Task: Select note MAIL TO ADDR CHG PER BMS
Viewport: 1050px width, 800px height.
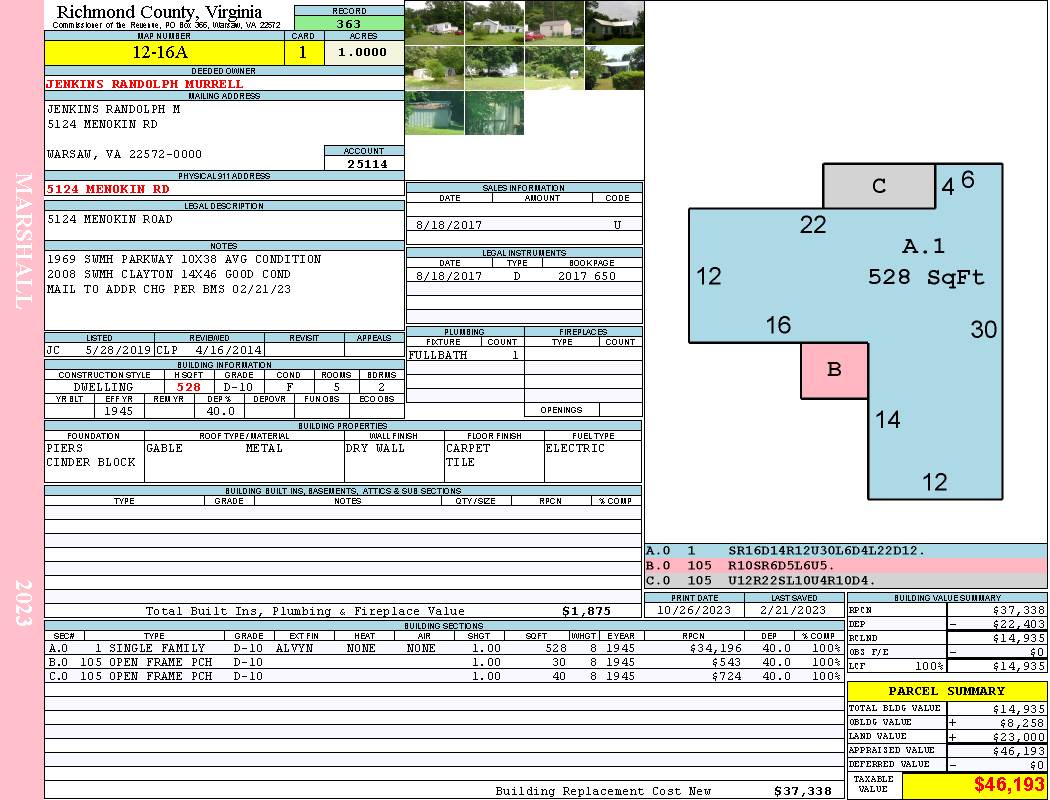Action: (169, 289)
